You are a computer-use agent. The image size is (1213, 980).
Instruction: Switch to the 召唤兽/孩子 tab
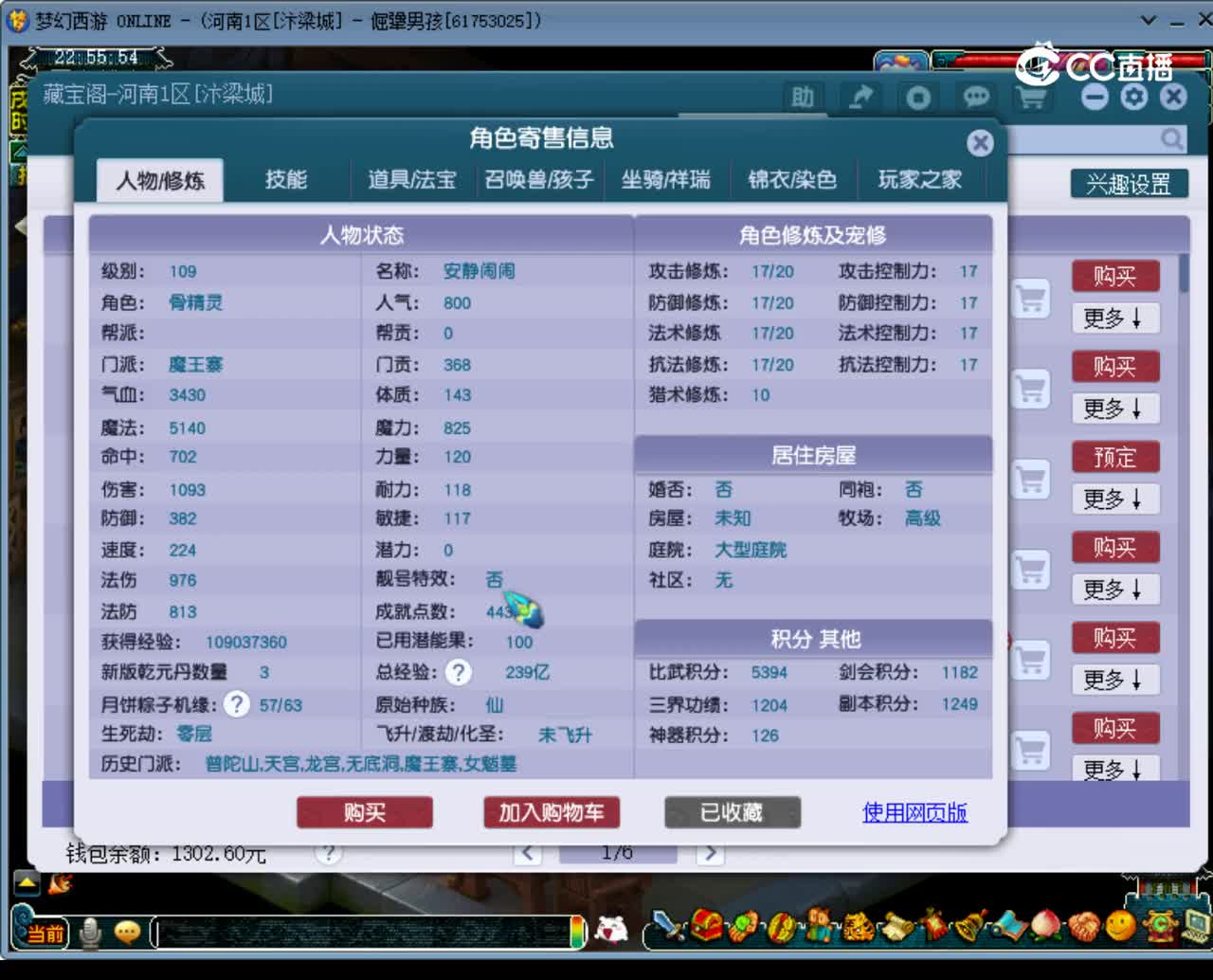(539, 180)
